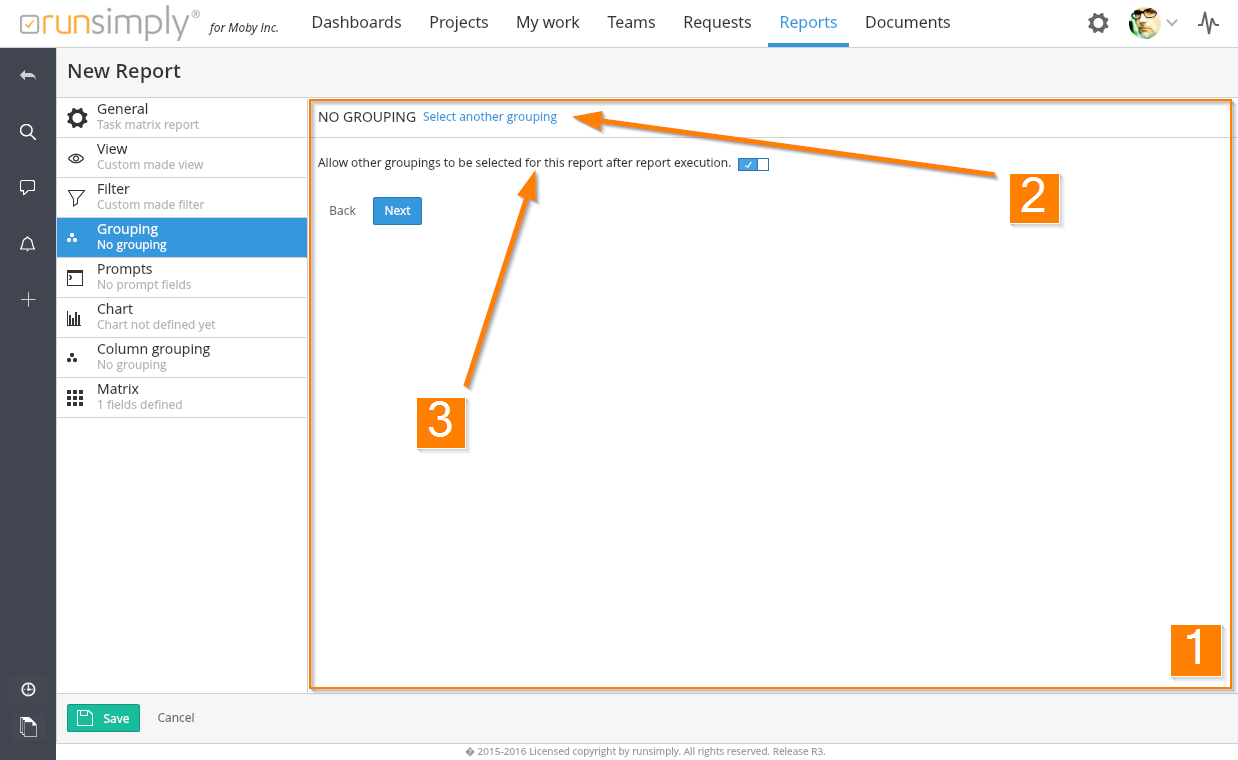
Task: Click the settings gear icon in header
Action: click(1098, 23)
